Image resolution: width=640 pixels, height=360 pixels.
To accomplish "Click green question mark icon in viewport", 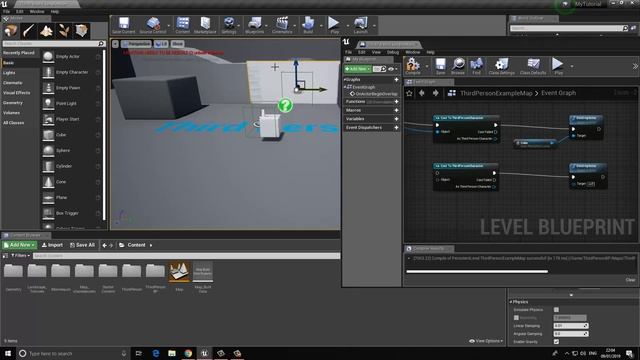I will (x=285, y=105).
